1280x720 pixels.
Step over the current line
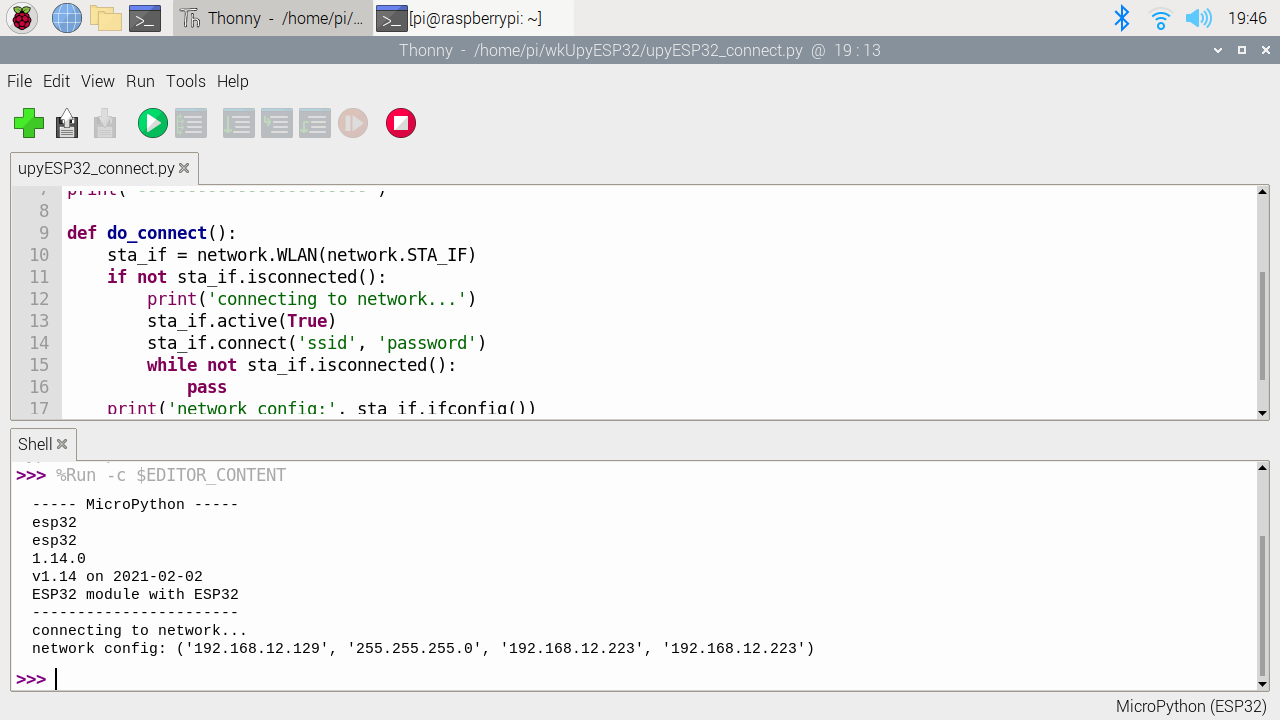click(238, 123)
